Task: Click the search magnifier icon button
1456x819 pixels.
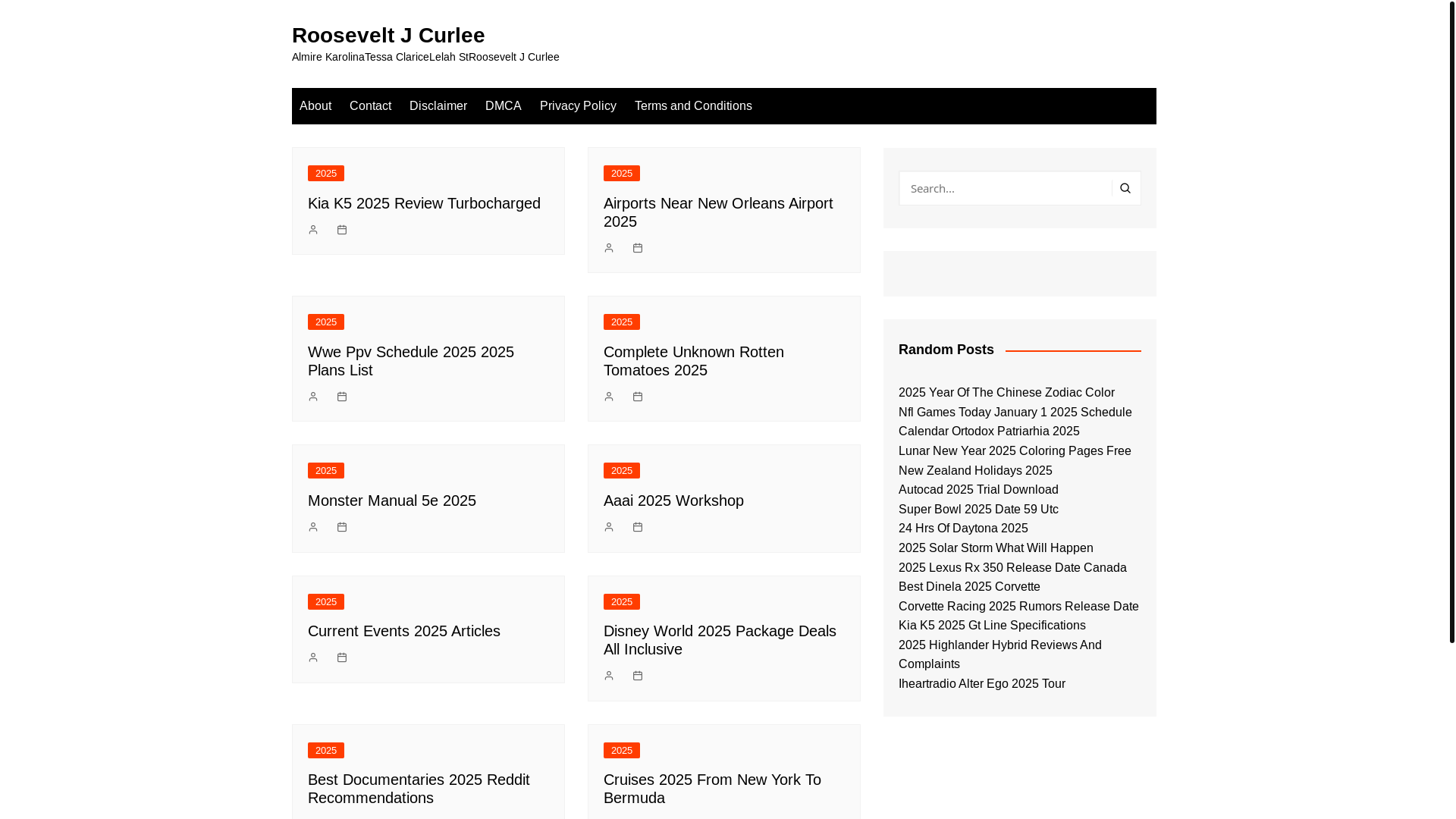Action: click(1125, 188)
